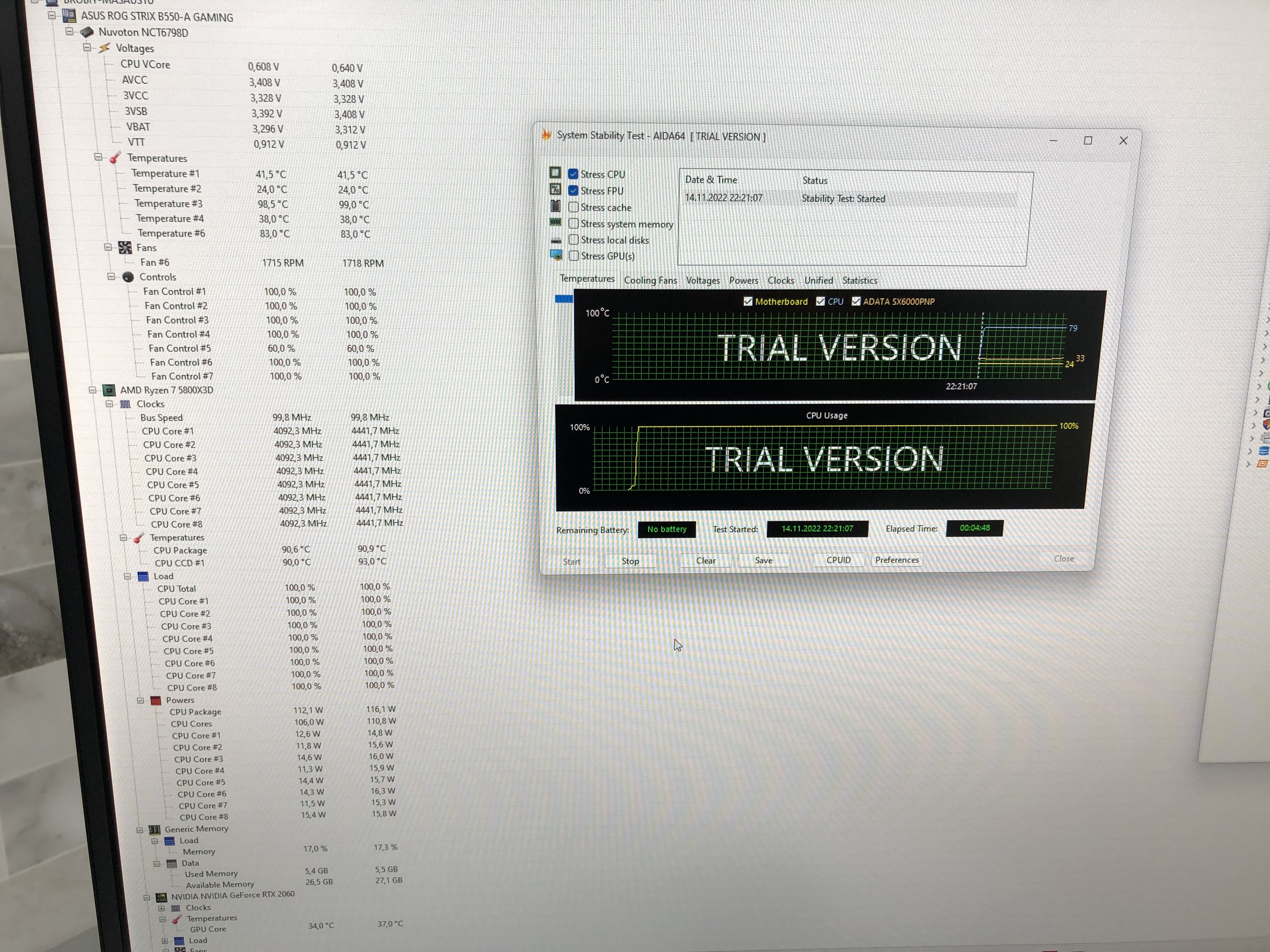Screen dimensions: 1270x952
Task: Open the Voltages tab
Action: (x=703, y=280)
